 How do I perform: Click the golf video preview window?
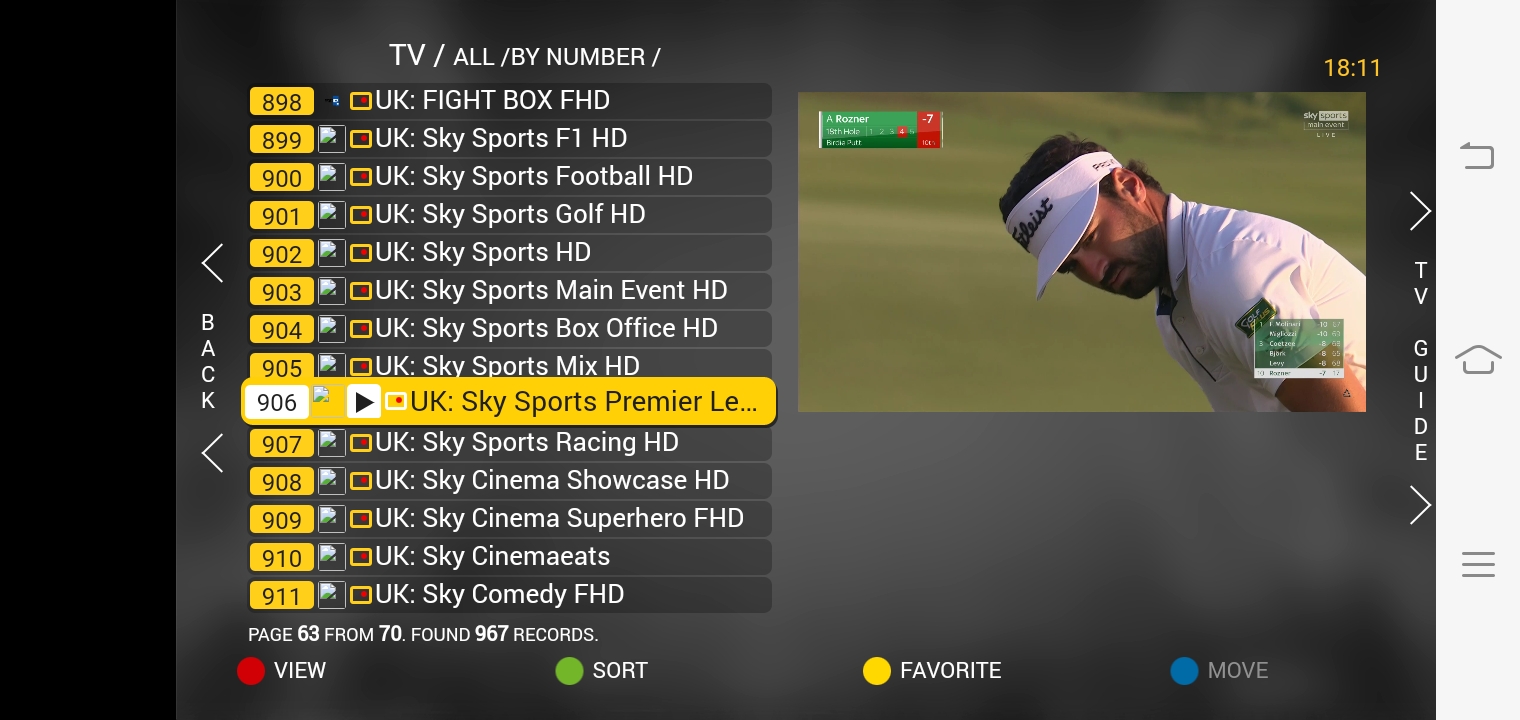1081,252
